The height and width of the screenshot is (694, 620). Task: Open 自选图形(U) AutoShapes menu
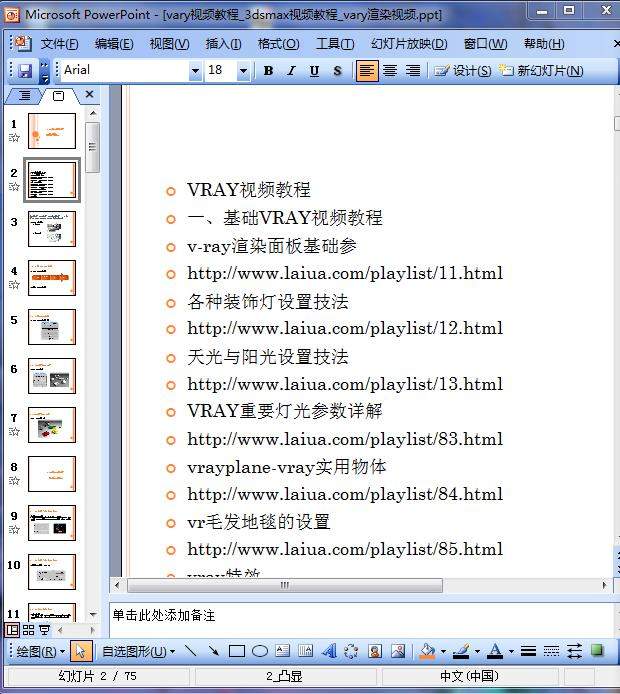[139, 652]
